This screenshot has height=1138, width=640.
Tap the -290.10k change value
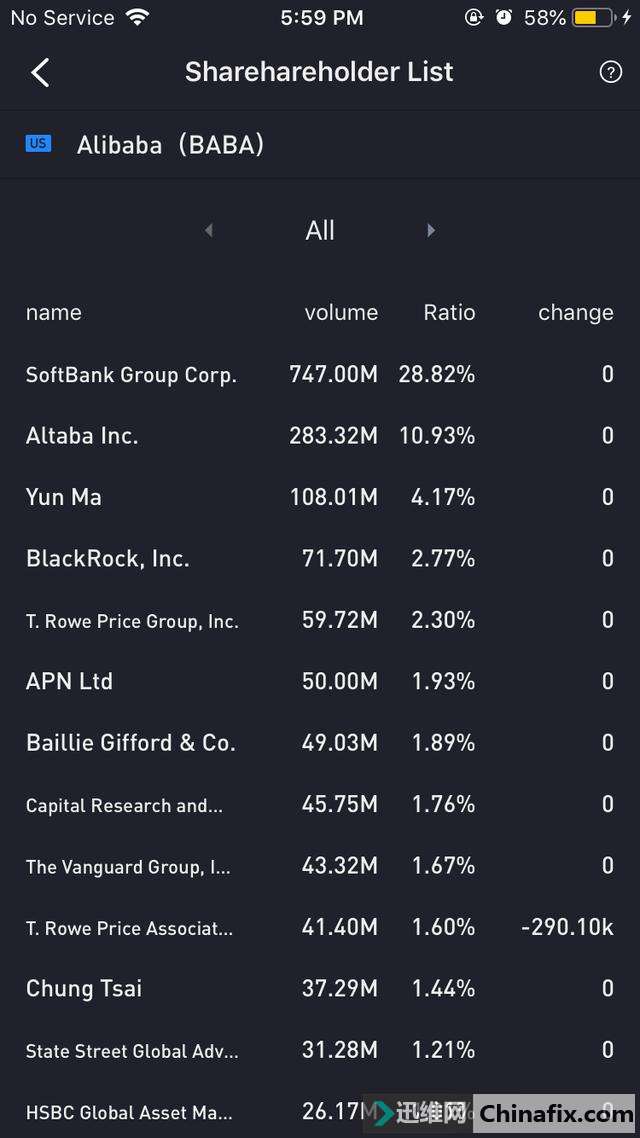[567, 927]
